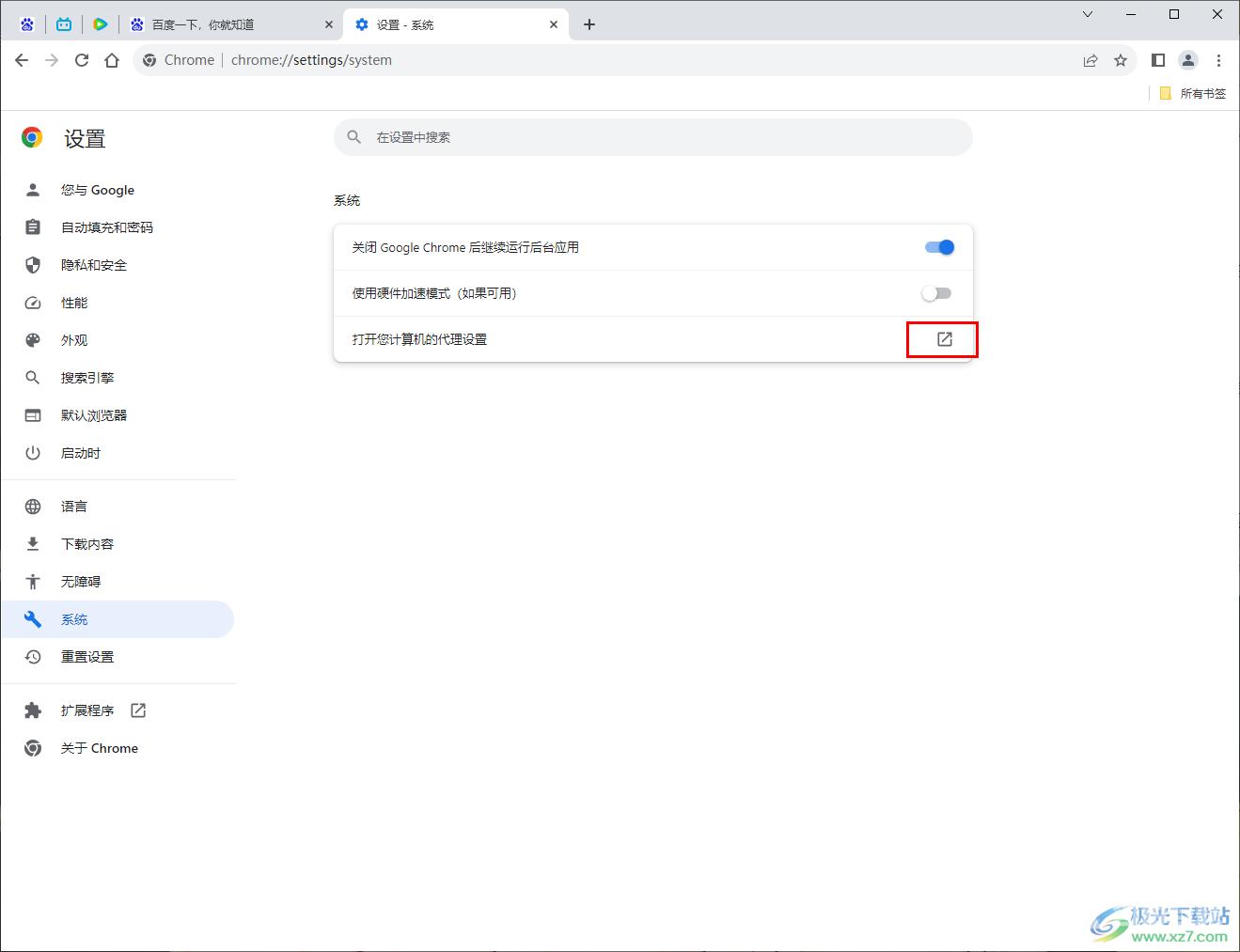The image size is (1240, 952).
Task: Open the 所有书签 bookmarks folder
Action: (1192, 93)
